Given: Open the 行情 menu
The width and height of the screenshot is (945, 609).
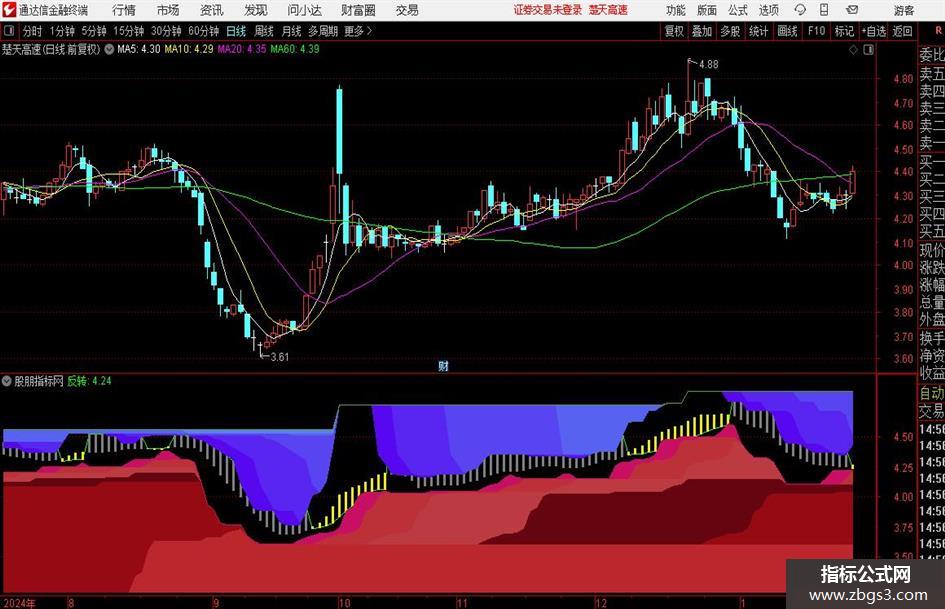Looking at the screenshot, I should [124, 10].
